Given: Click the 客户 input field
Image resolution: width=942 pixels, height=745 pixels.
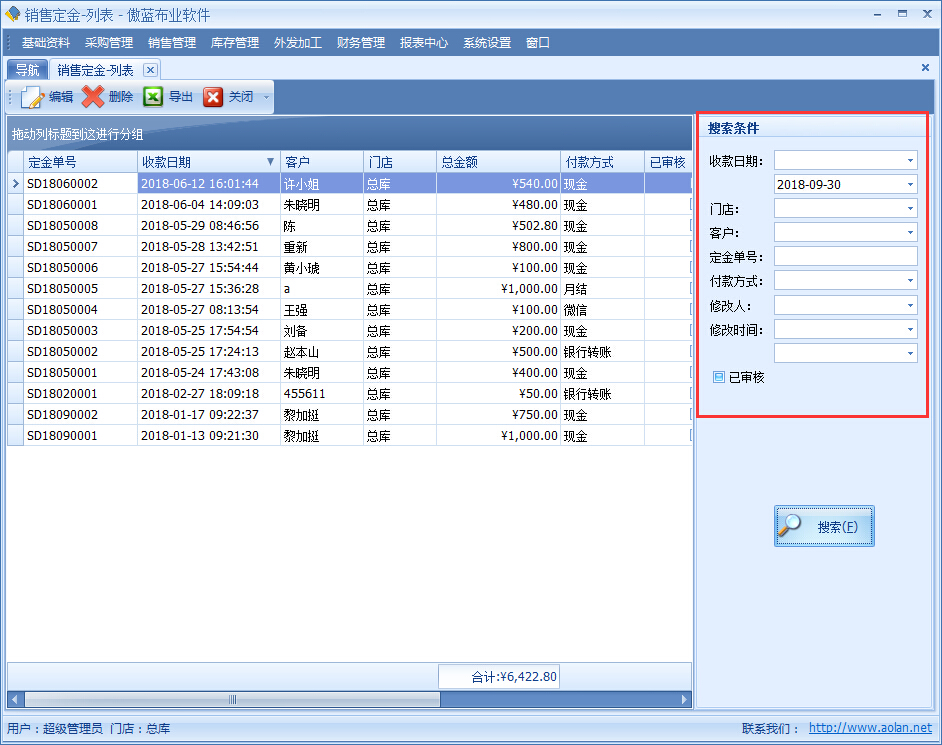Looking at the screenshot, I should 845,232.
